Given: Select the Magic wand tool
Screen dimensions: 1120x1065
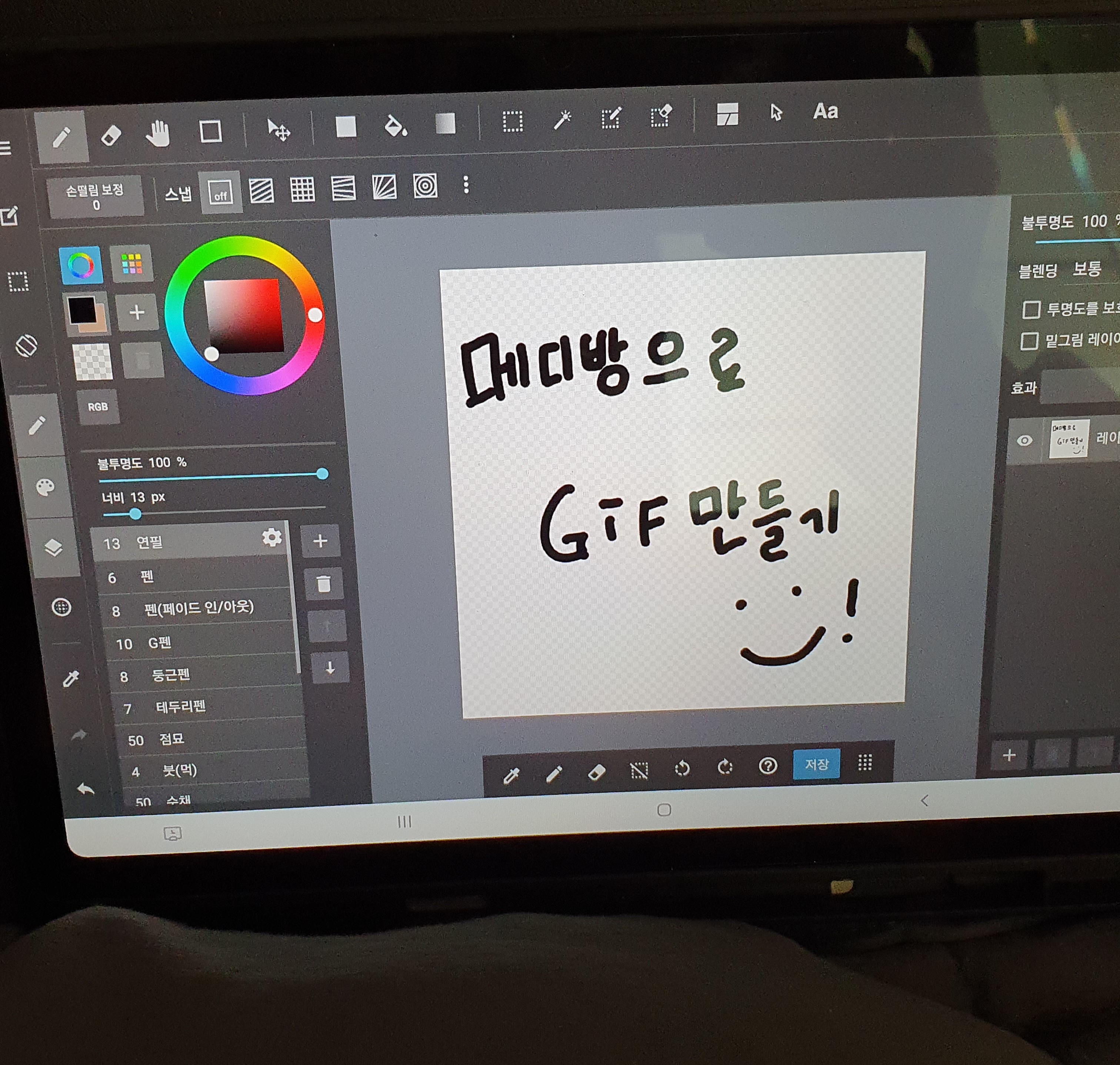Looking at the screenshot, I should 563,120.
